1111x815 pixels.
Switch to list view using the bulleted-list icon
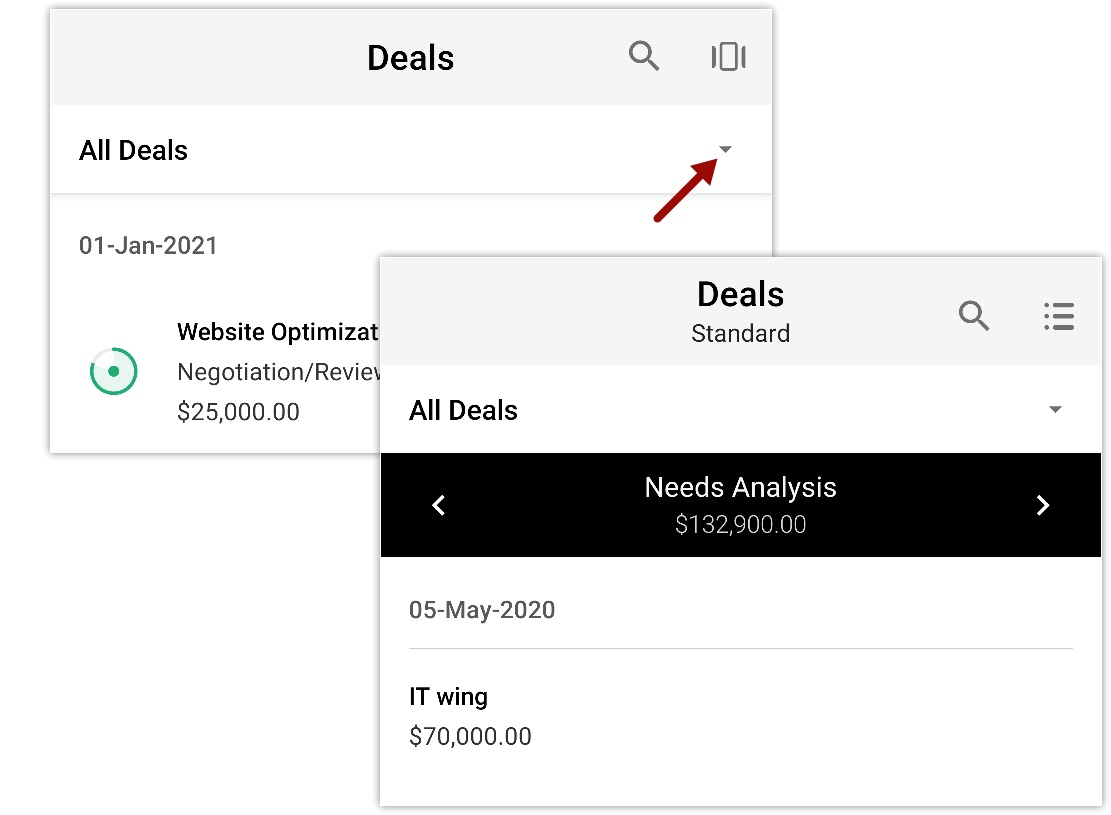coord(1058,316)
